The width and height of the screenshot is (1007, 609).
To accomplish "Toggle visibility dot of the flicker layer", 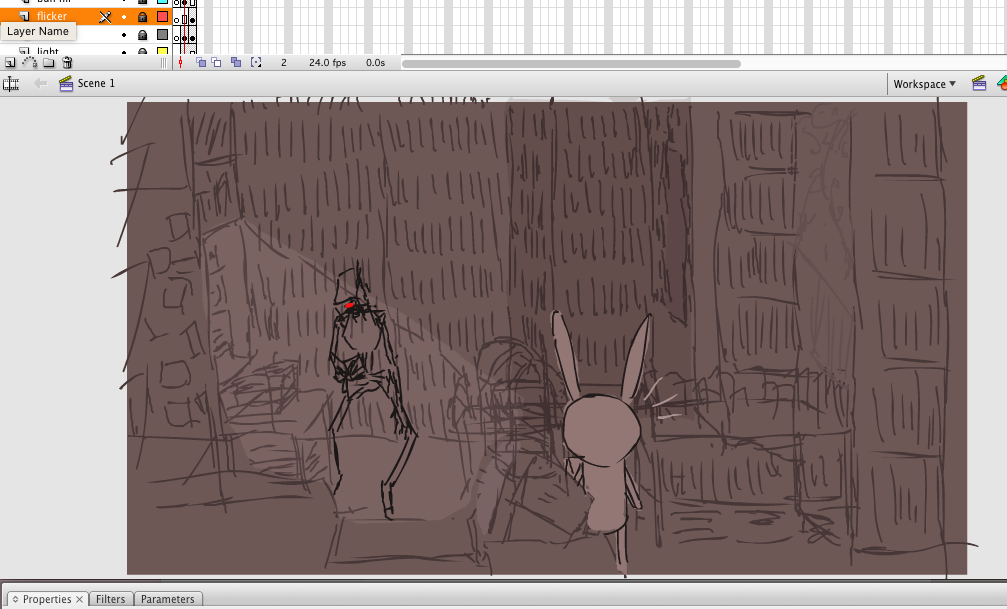I will click(124, 17).
